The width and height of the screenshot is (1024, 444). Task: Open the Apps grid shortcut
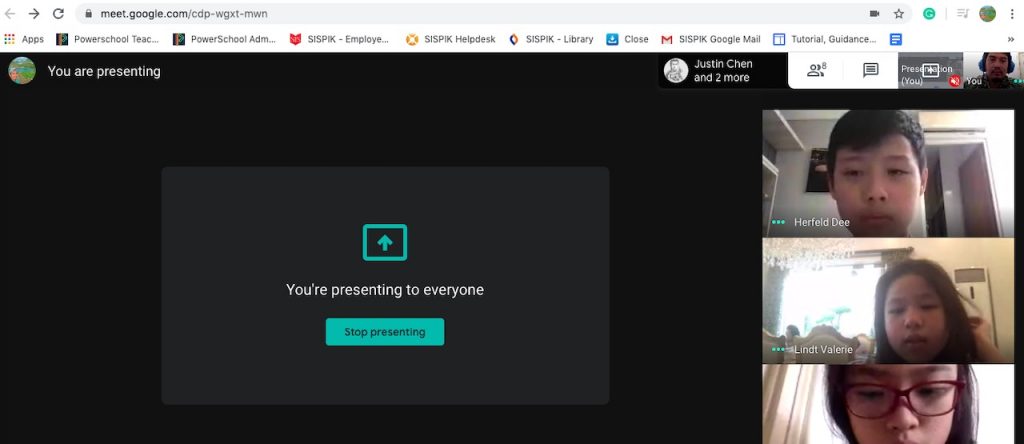point(23,39)
